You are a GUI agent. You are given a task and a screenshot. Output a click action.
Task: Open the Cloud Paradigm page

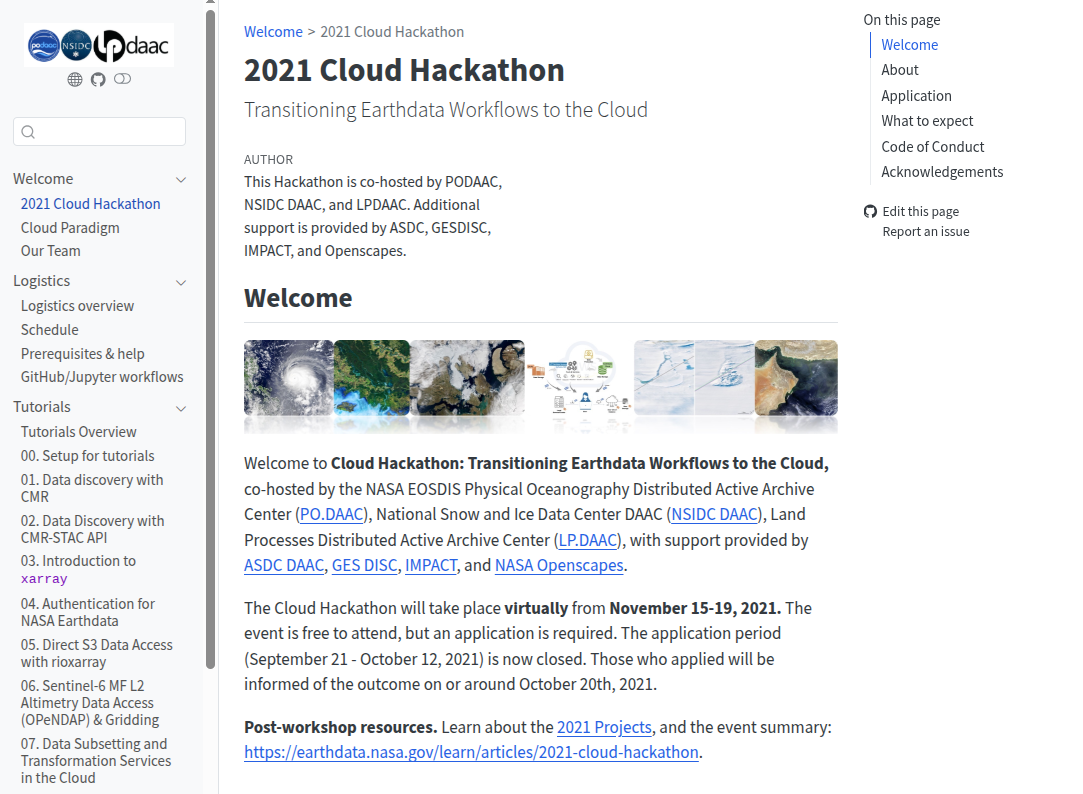tap(70, 228)
